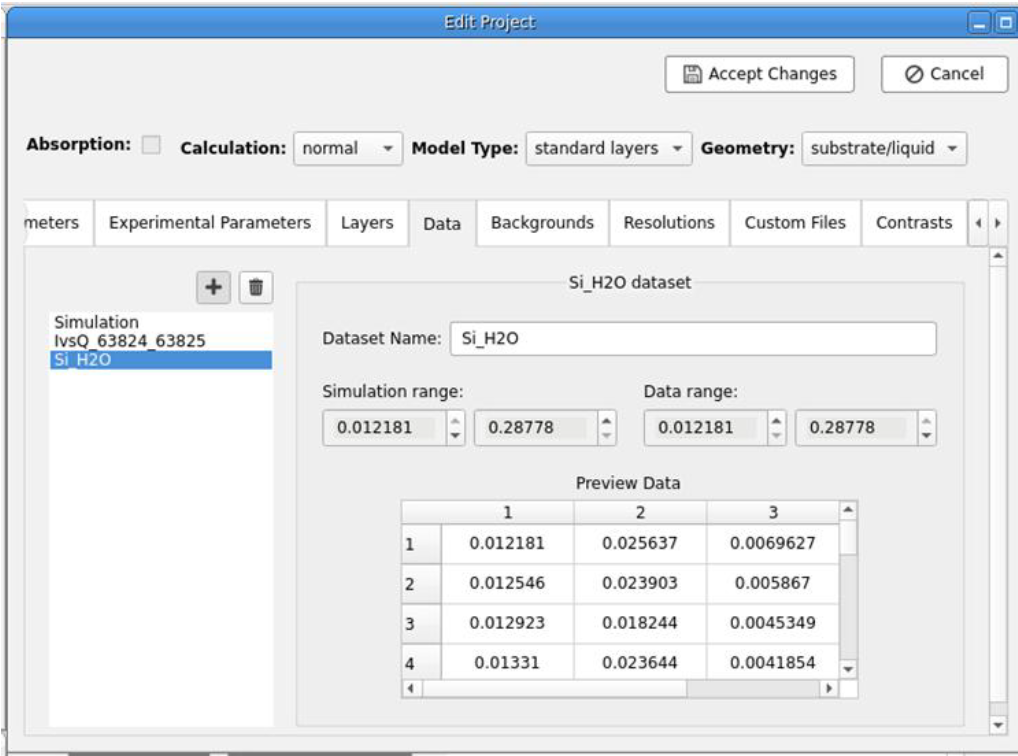This screenshot has height=756, width=1018.
Task: Go to the Custom Files tab
Action: 795,223
